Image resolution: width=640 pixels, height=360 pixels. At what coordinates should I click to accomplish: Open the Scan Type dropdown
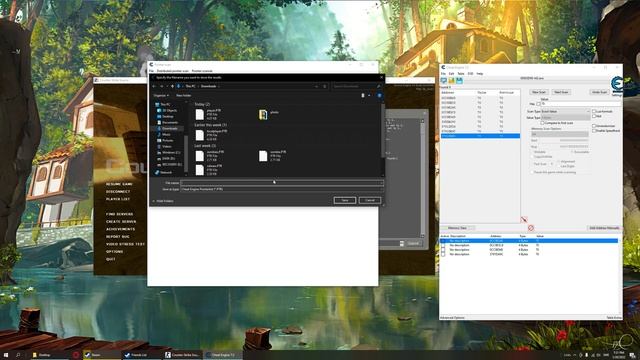pyautogui.click(x=565, y=111)
